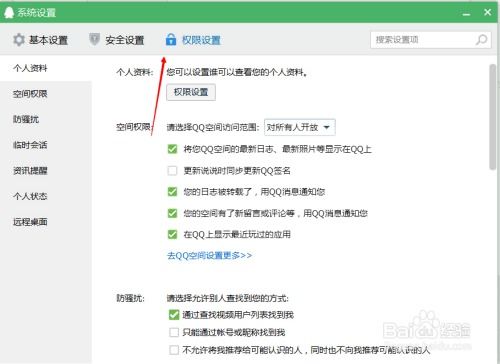
Task: Click the gear icon beside 基本设置
Action: tap(19, 40)
